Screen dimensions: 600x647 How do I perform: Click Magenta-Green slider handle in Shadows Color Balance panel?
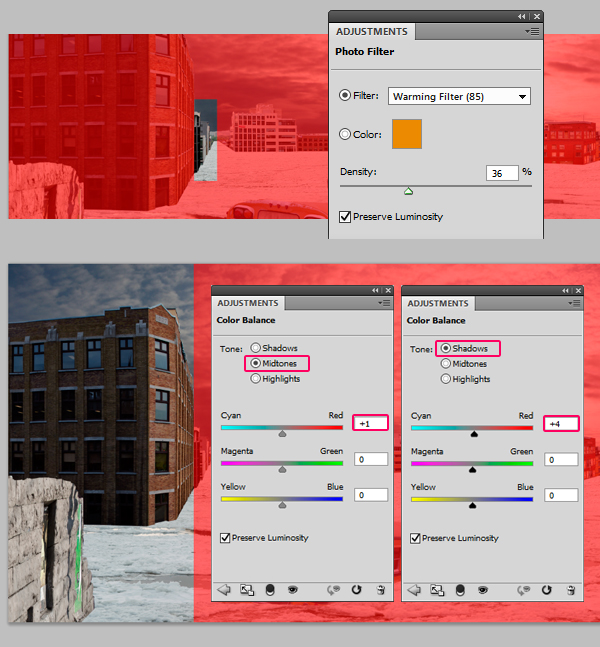point(472,470)
